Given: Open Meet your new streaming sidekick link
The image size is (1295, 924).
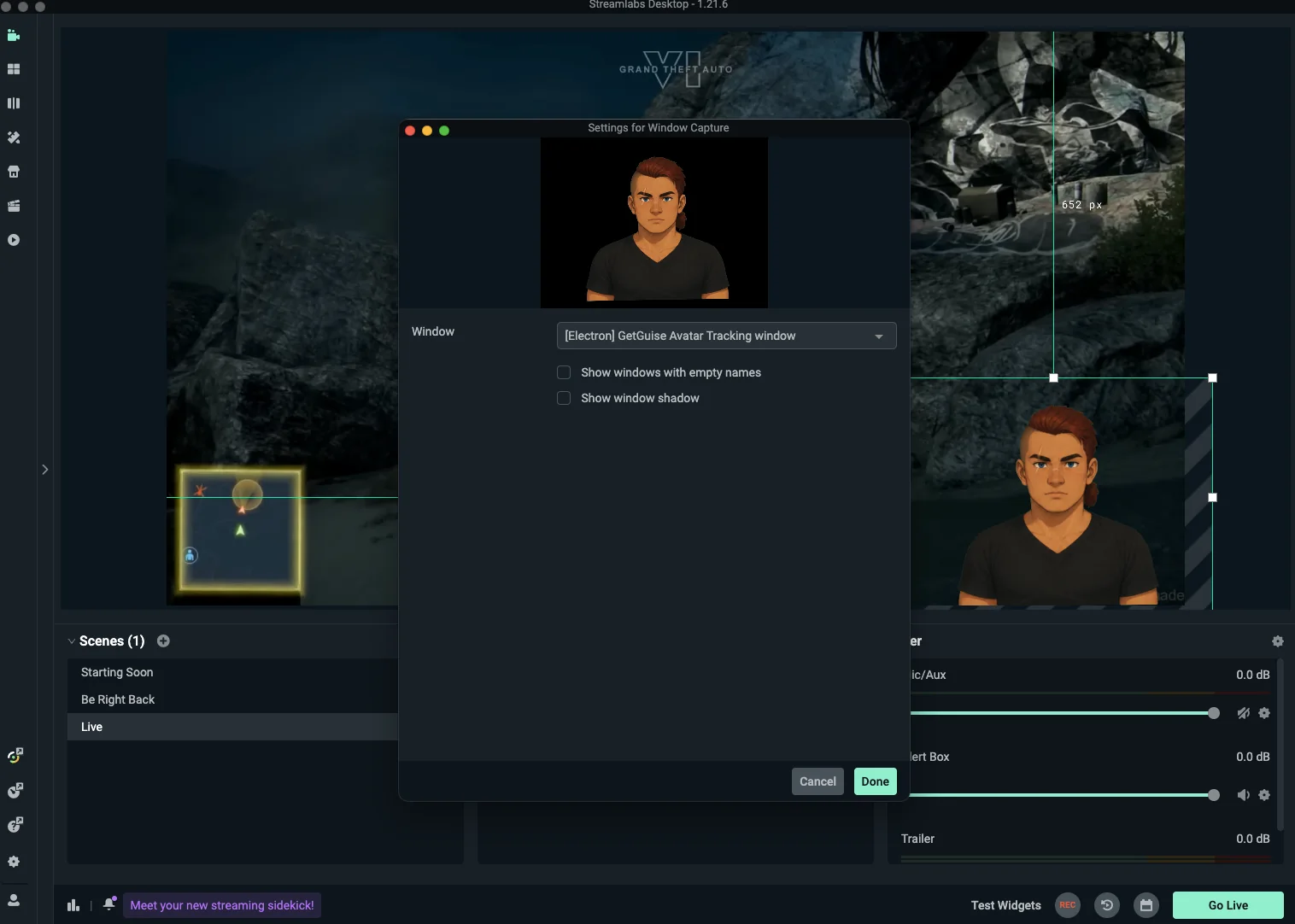Looking at the screenshot, I should [222, 905].
